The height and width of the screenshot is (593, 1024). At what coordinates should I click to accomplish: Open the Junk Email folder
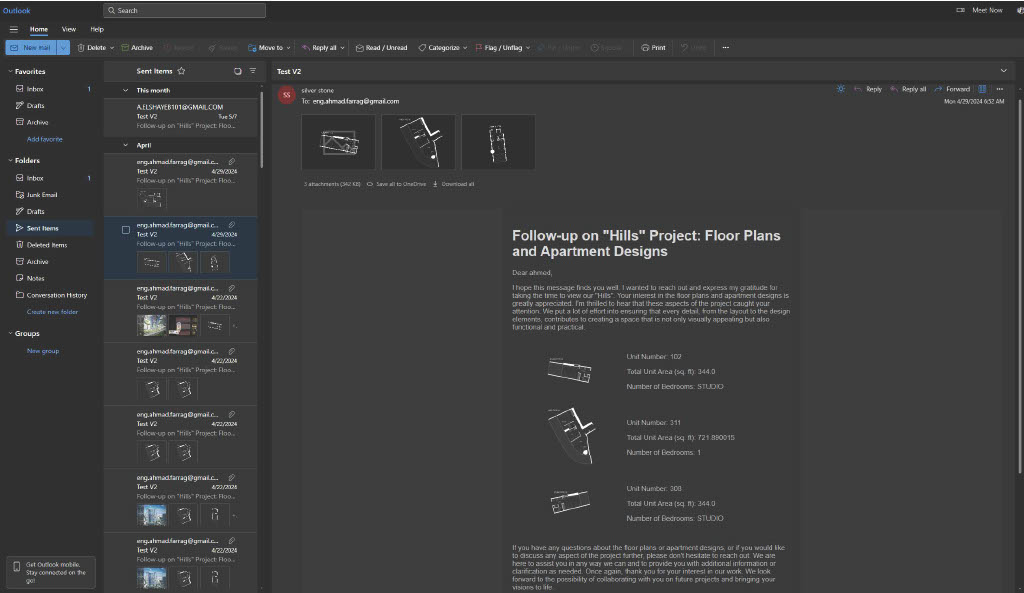[42, 195]
